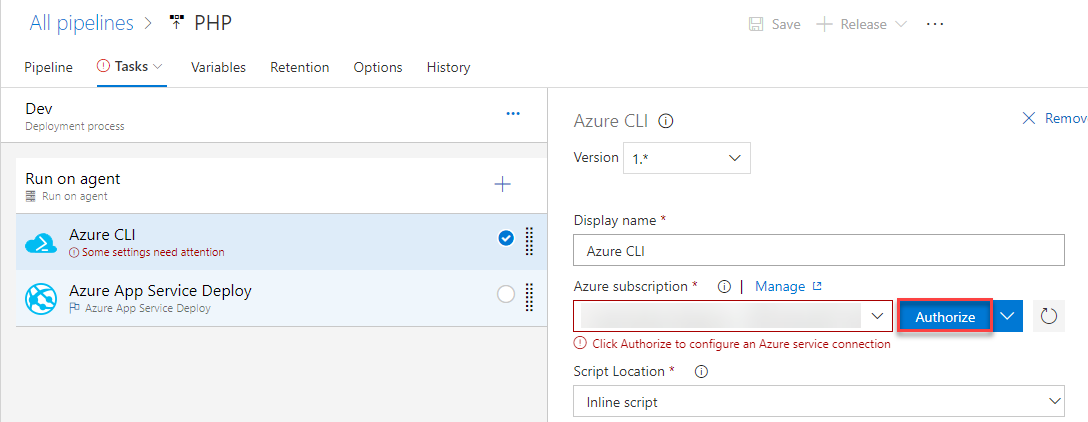Remove the Azure CLI task
This screenshot has height=422, width=1088.
coord(1055,119)
